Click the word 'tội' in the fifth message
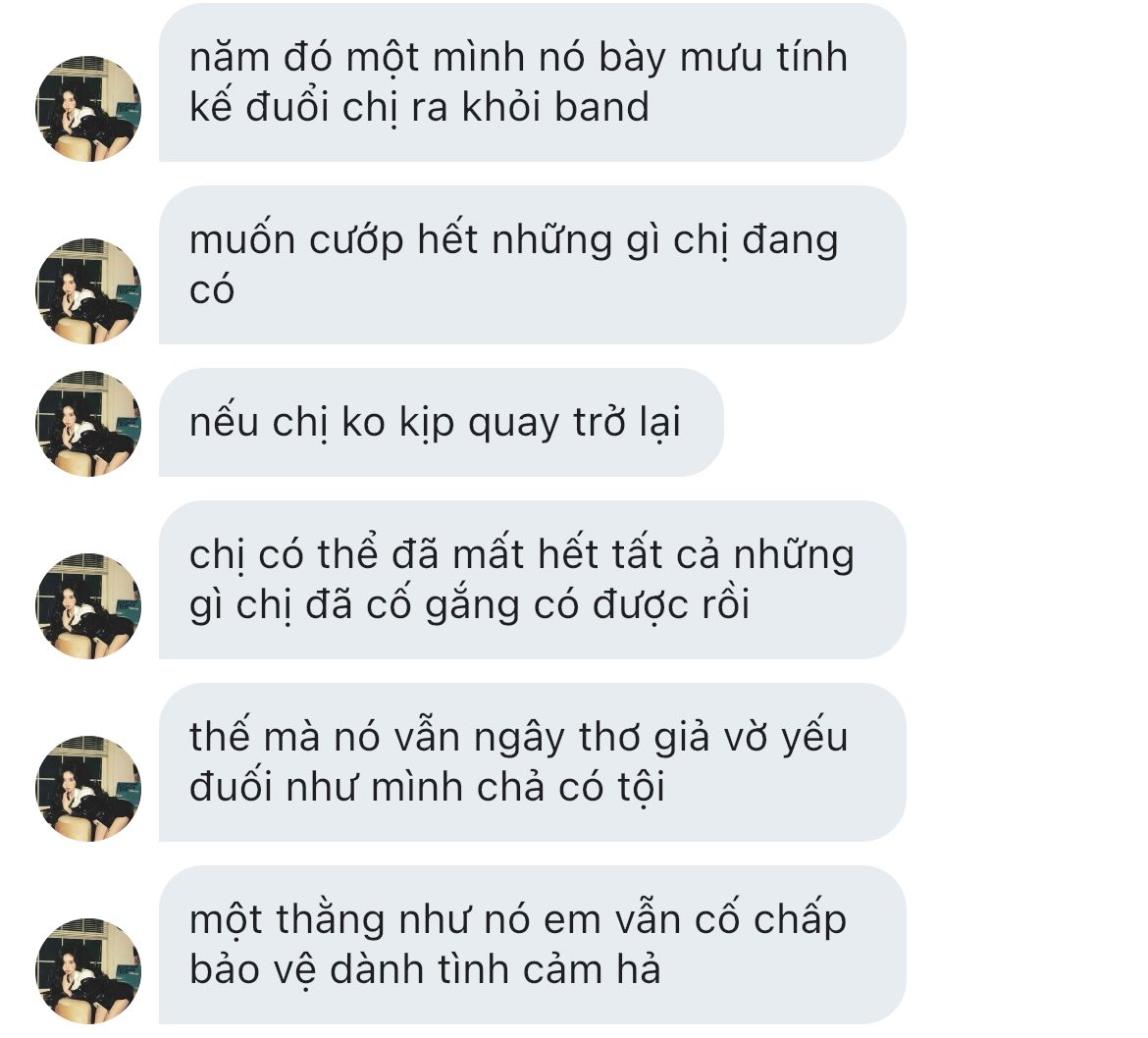Viewport: 1148px width, 1038px height. [641, 789]
